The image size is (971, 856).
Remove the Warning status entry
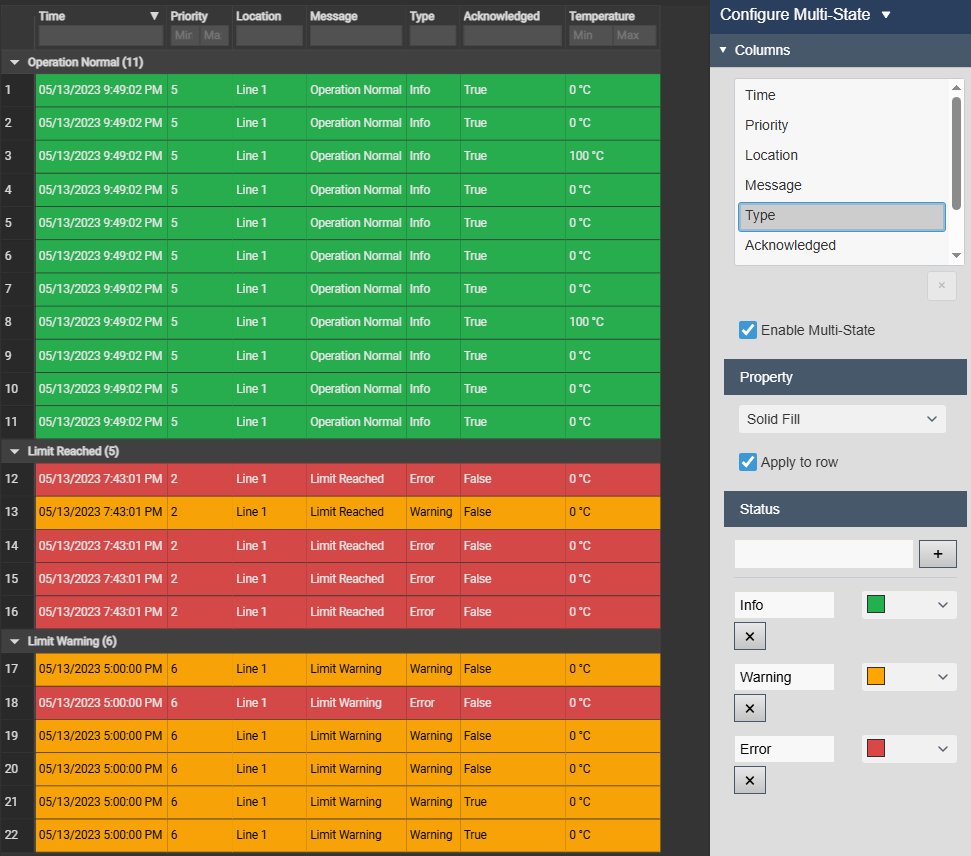[x=749, y=708]
